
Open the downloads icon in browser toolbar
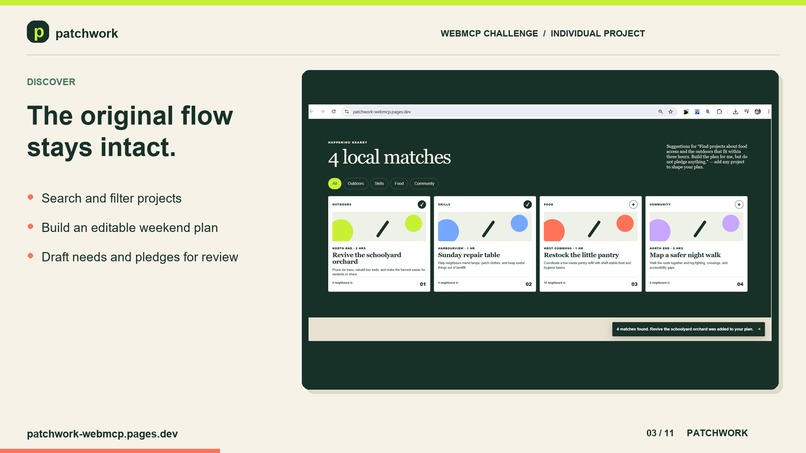click(736, 112)
